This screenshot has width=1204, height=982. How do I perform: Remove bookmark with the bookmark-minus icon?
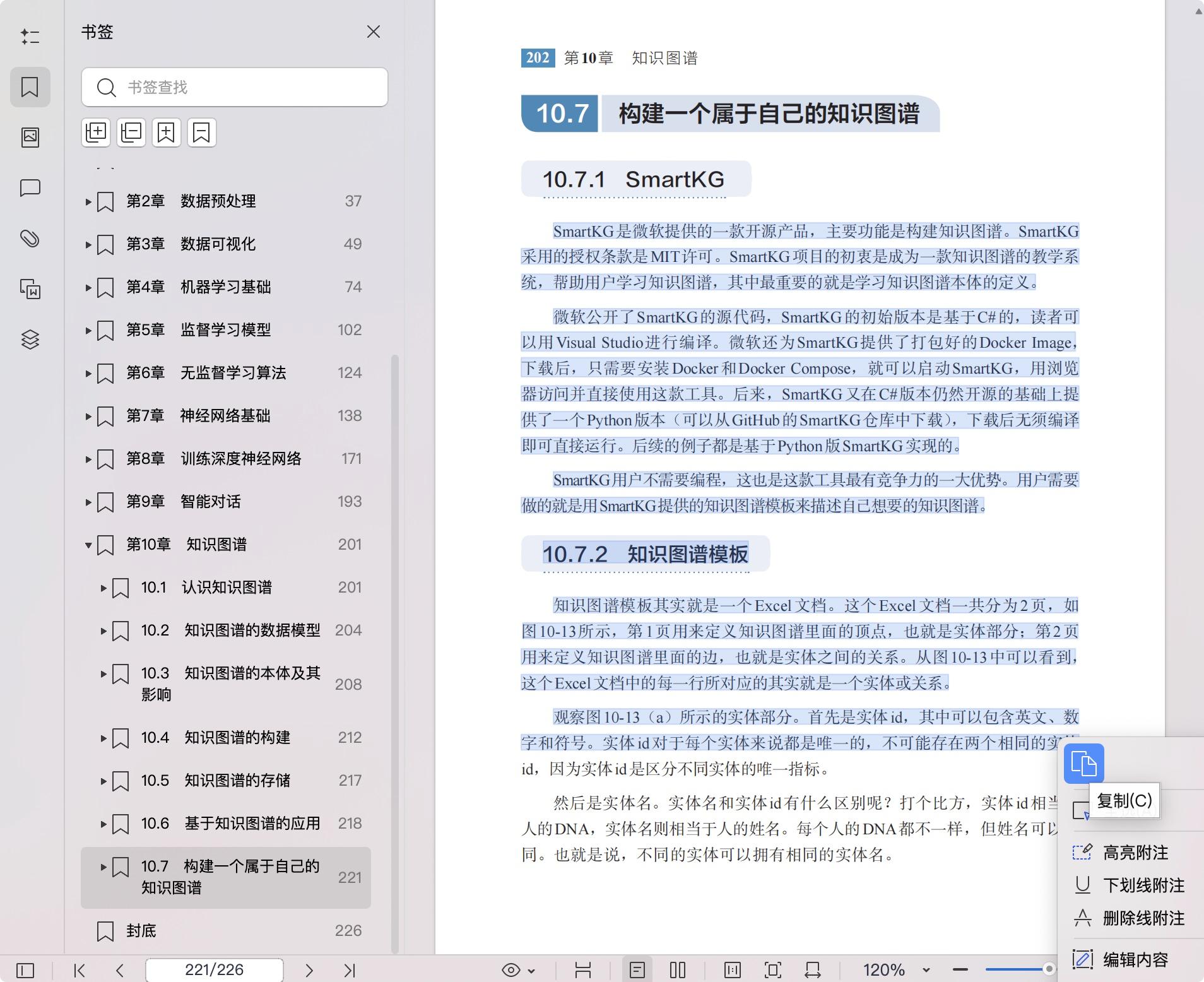click(x=202, y=133)
